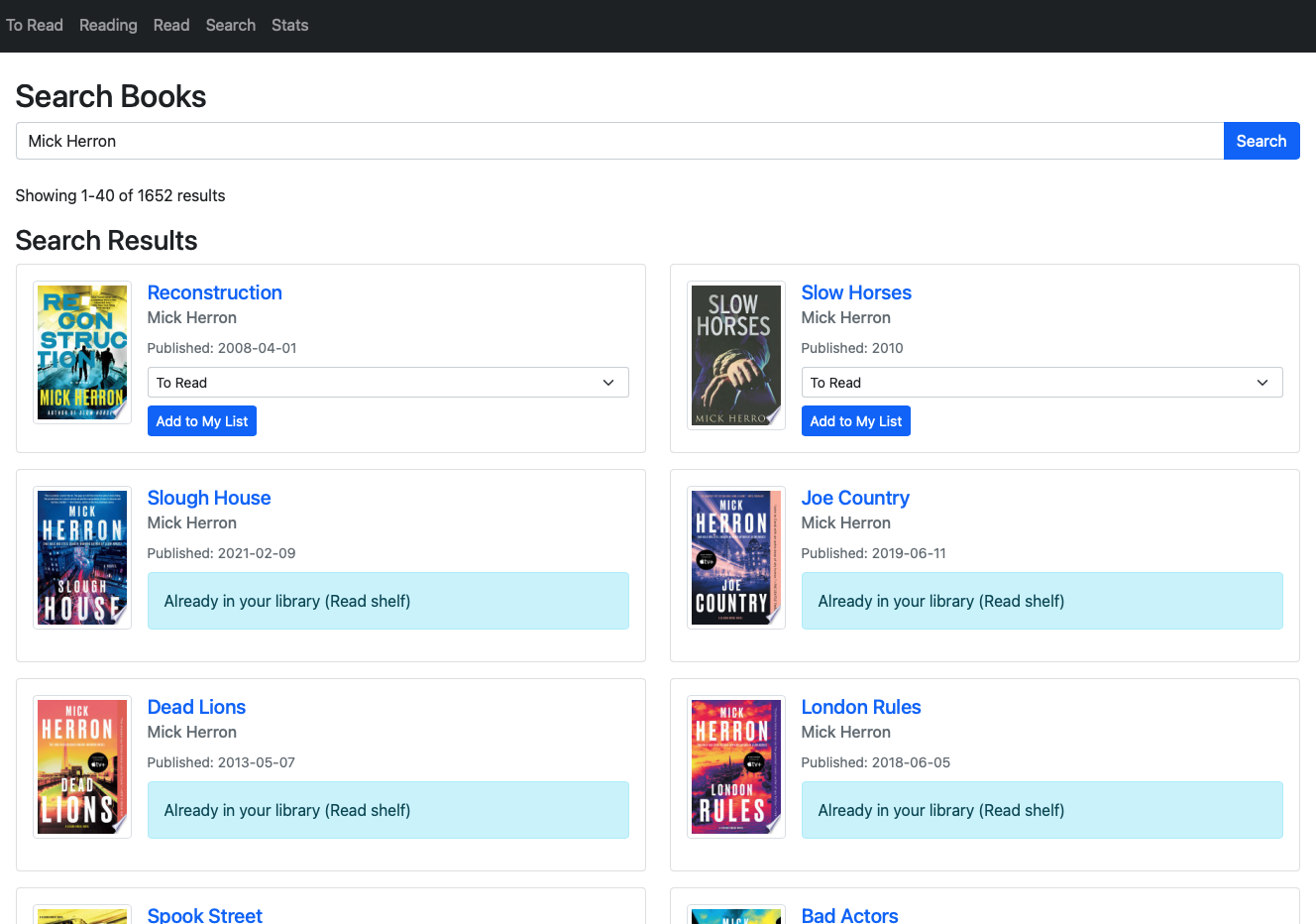Select the Joe Country cover thumbnail
Viewport: 1316px width, 924px height.
click(736, 557)
